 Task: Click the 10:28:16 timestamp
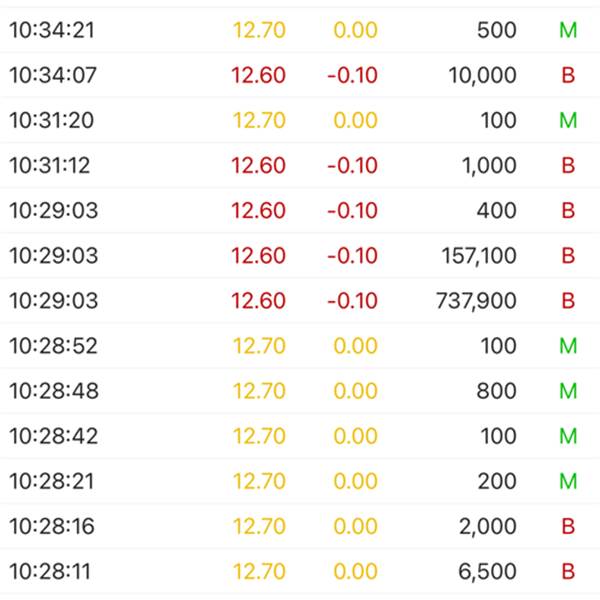point(54,526)
